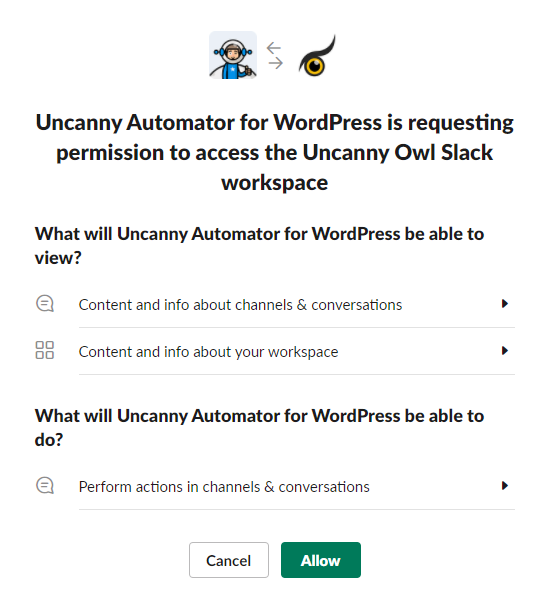Click the astronaut Uncanny Automator app icon

click(x=233, y=55)
